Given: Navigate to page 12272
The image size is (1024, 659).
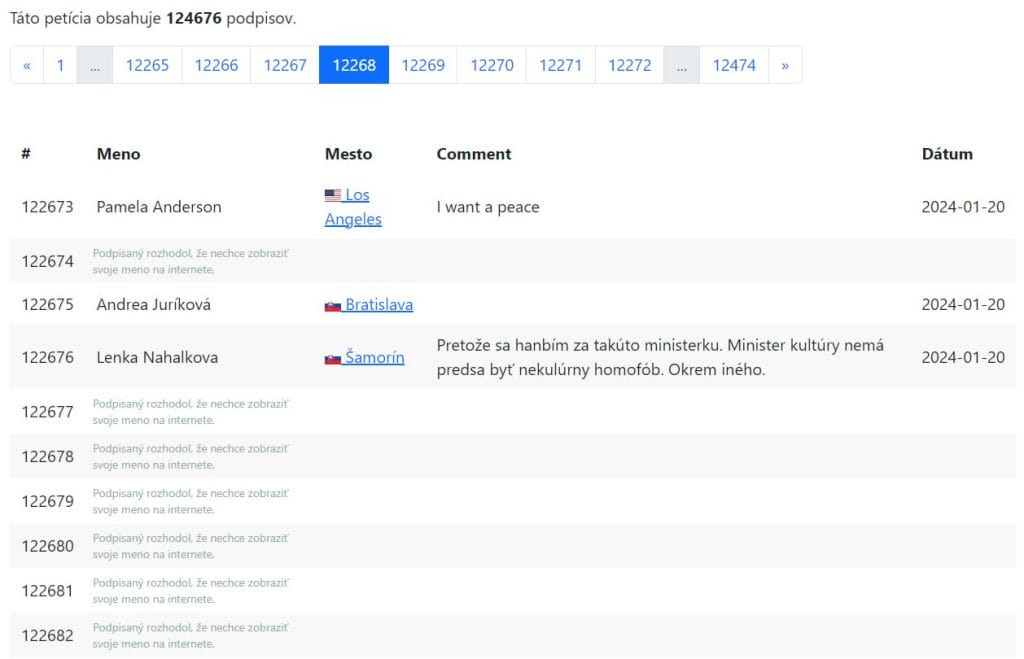Looking at the screenshot, I should (x=630, y=65).
